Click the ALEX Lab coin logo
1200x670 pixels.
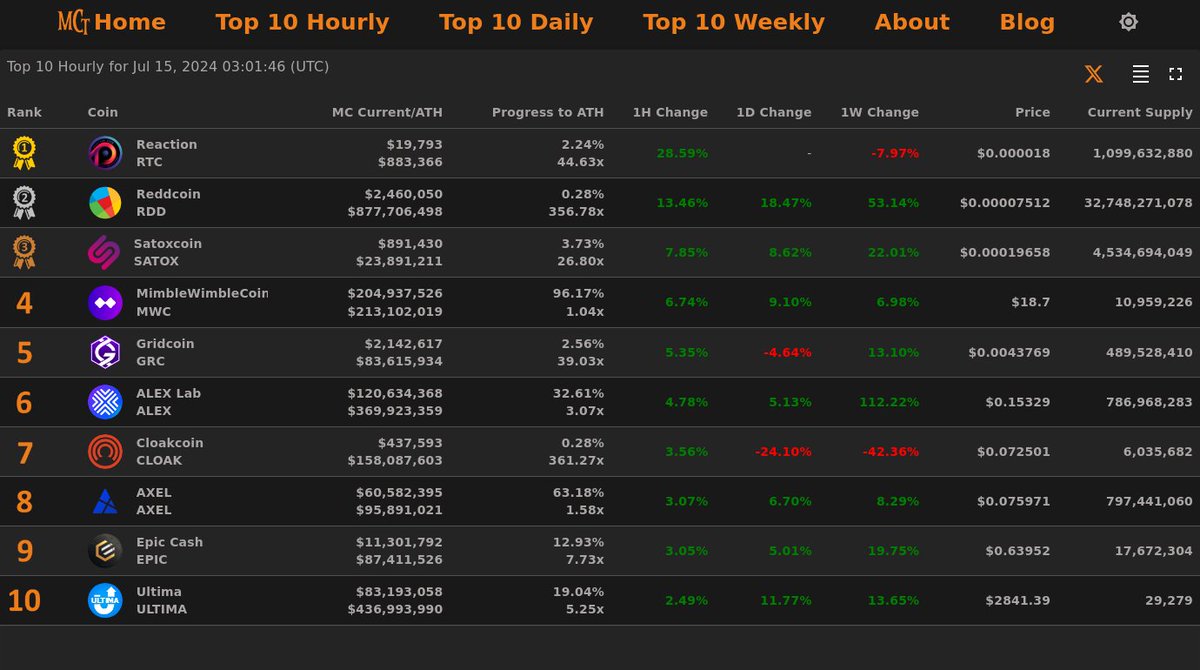105,402
